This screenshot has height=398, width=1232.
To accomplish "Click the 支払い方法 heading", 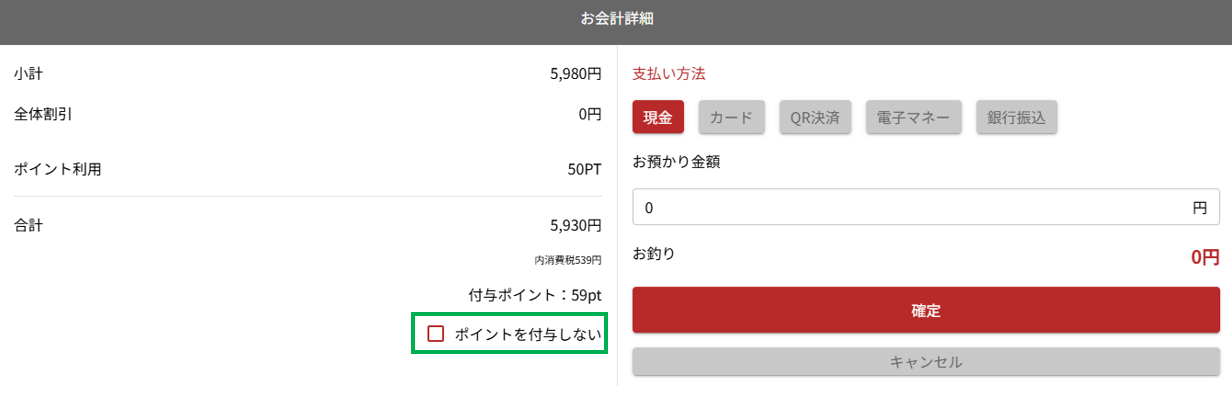I will [669, 73].
